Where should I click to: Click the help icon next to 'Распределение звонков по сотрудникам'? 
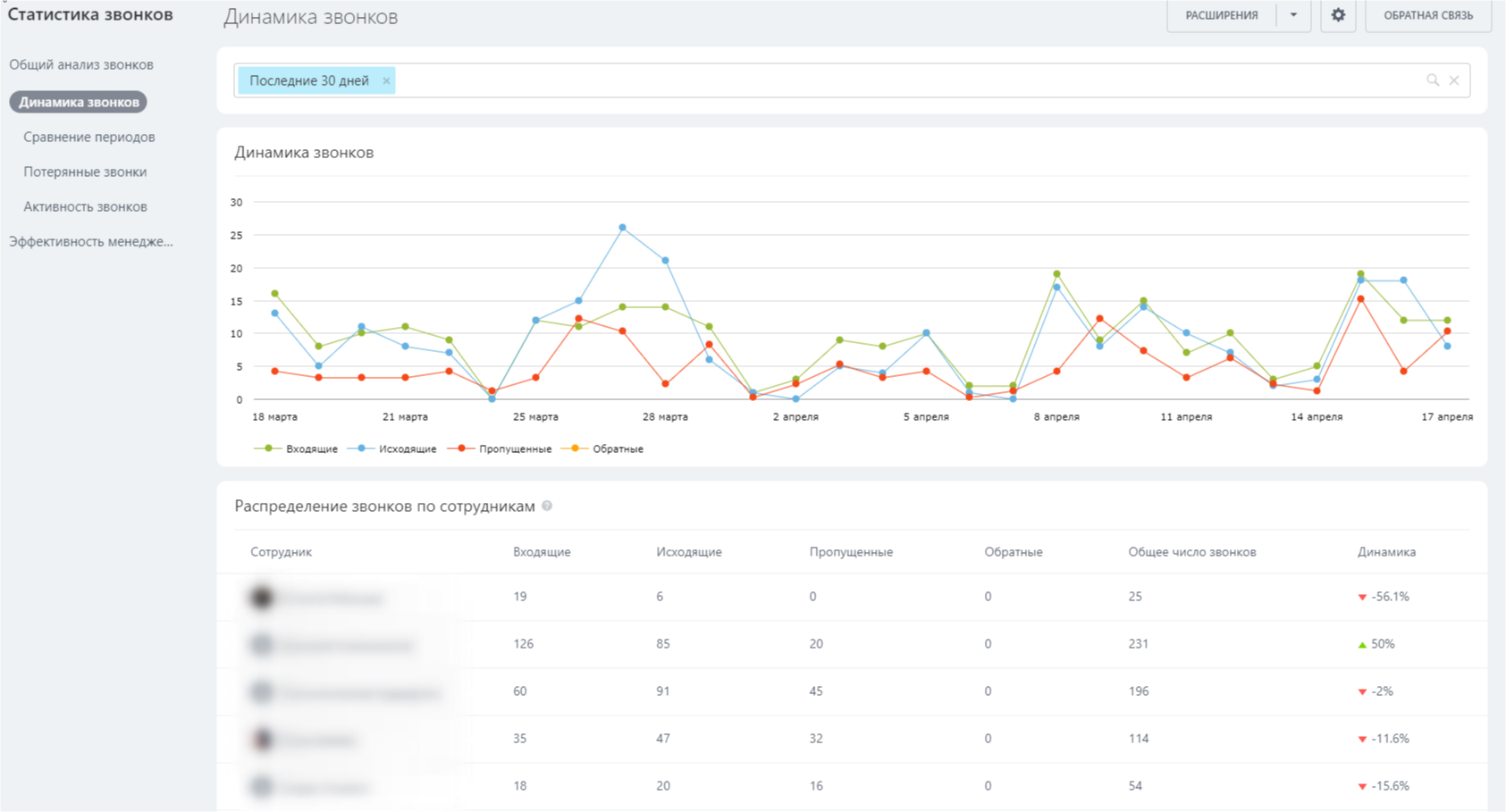(x=547, y=506)
